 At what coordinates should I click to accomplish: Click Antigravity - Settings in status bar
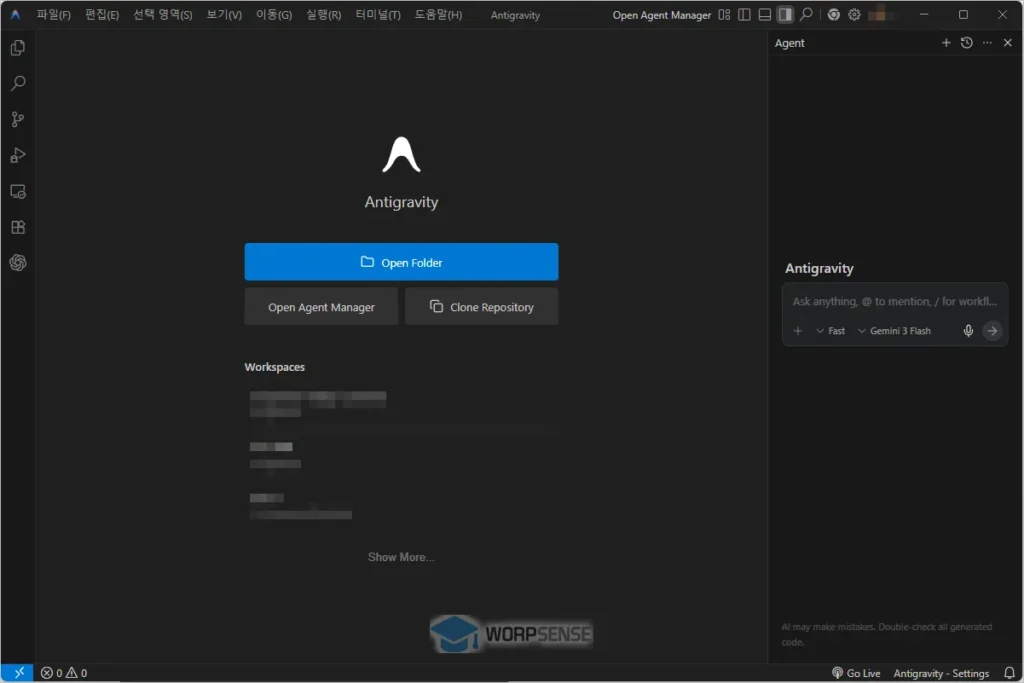(x=941, y=673)
